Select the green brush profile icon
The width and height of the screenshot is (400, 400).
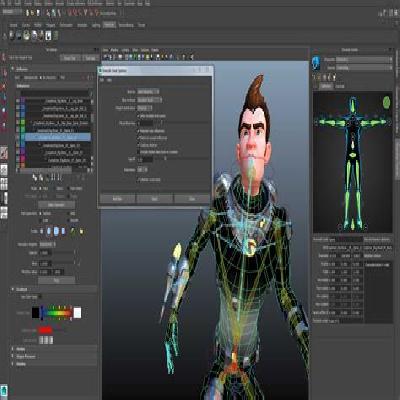point(73,231)
